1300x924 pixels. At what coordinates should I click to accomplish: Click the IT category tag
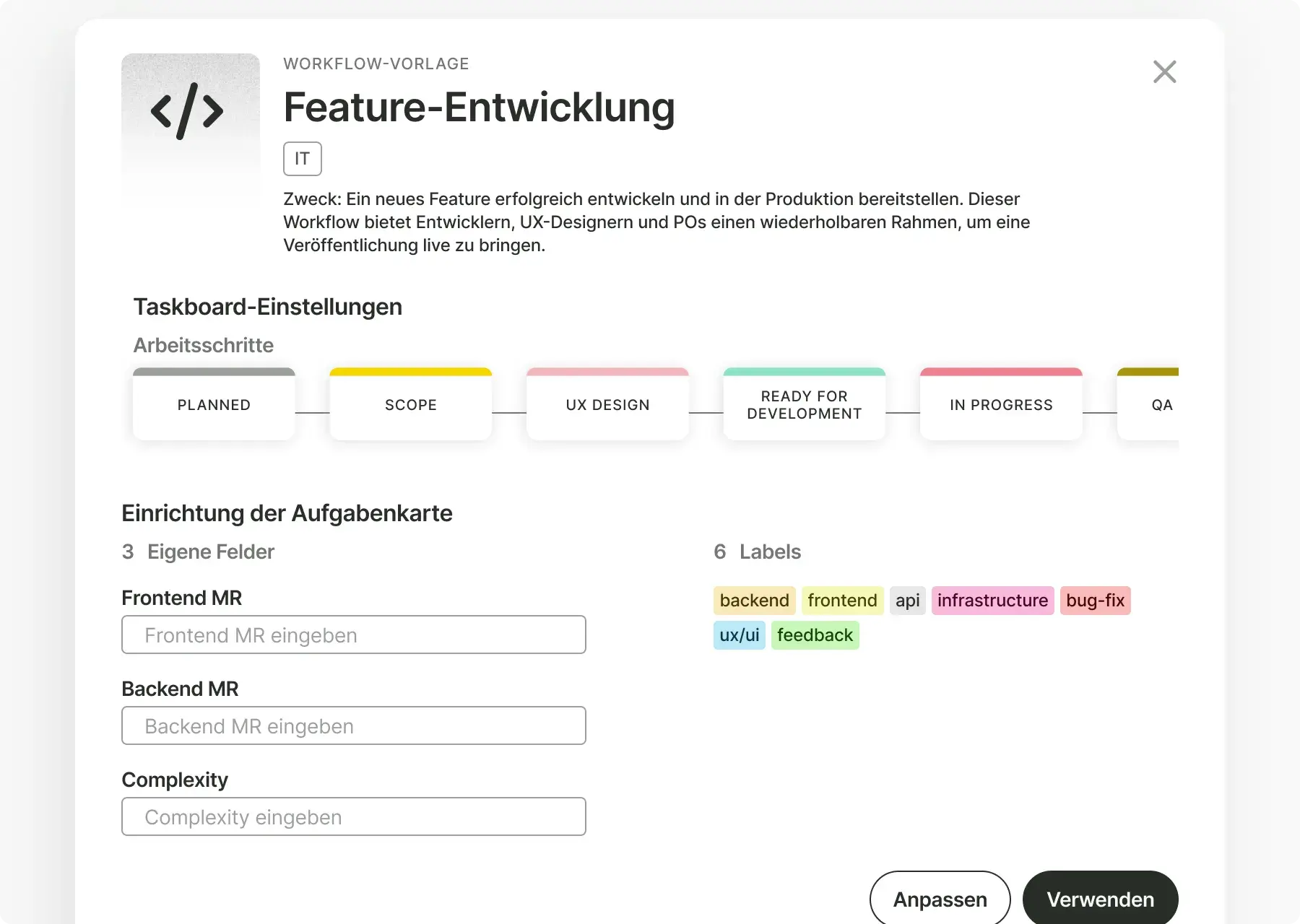pyautogui.click(x=302, y=159)
